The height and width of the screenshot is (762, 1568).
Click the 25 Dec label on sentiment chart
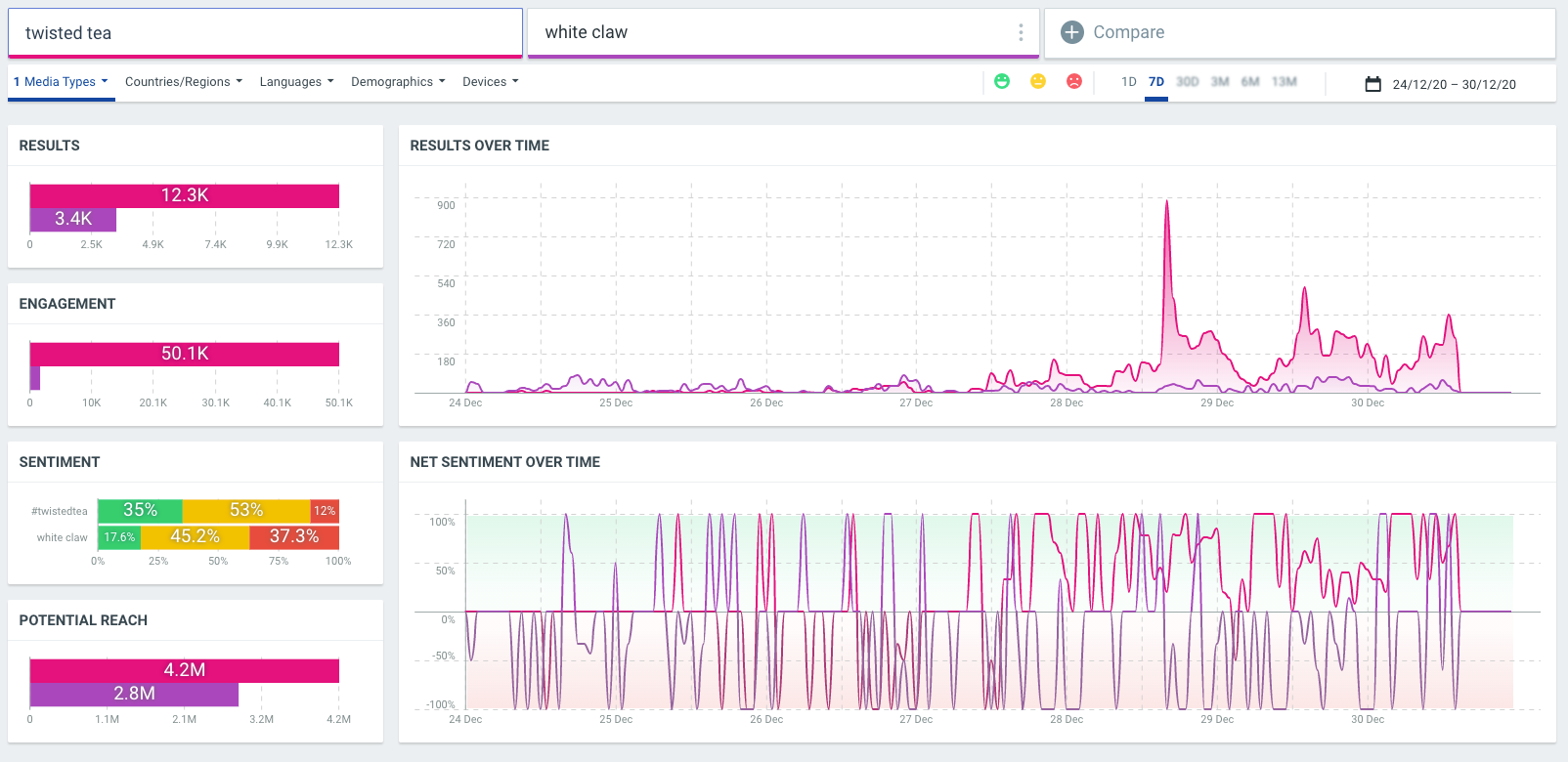[616, 719]
